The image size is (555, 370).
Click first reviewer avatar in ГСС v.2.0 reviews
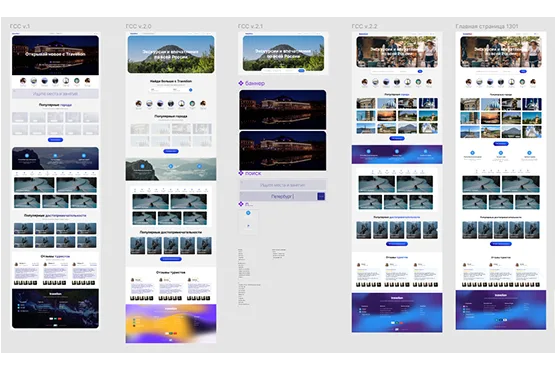click(x=133, y=280)
